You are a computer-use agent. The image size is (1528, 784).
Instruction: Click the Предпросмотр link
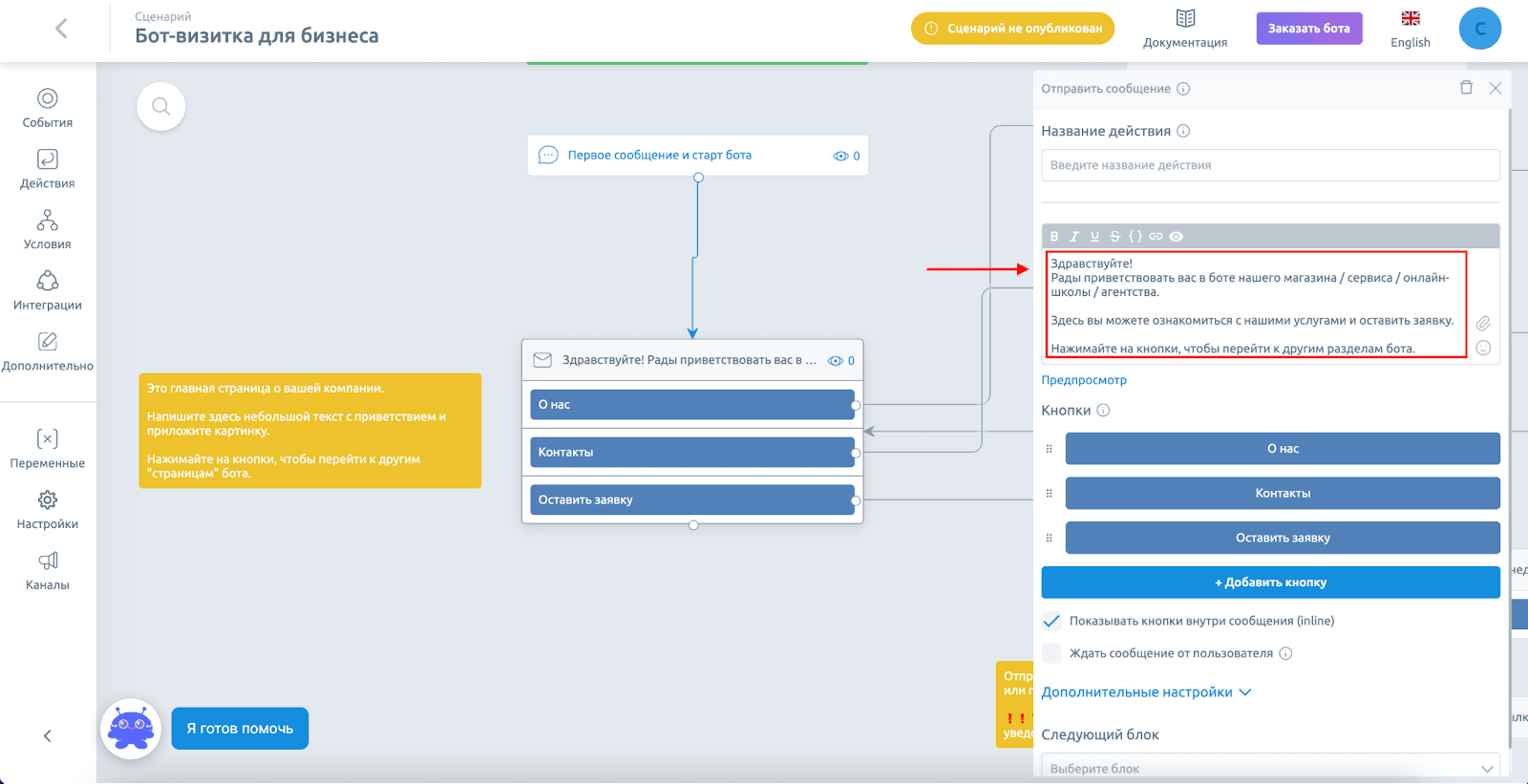[x=1084, y=380]
